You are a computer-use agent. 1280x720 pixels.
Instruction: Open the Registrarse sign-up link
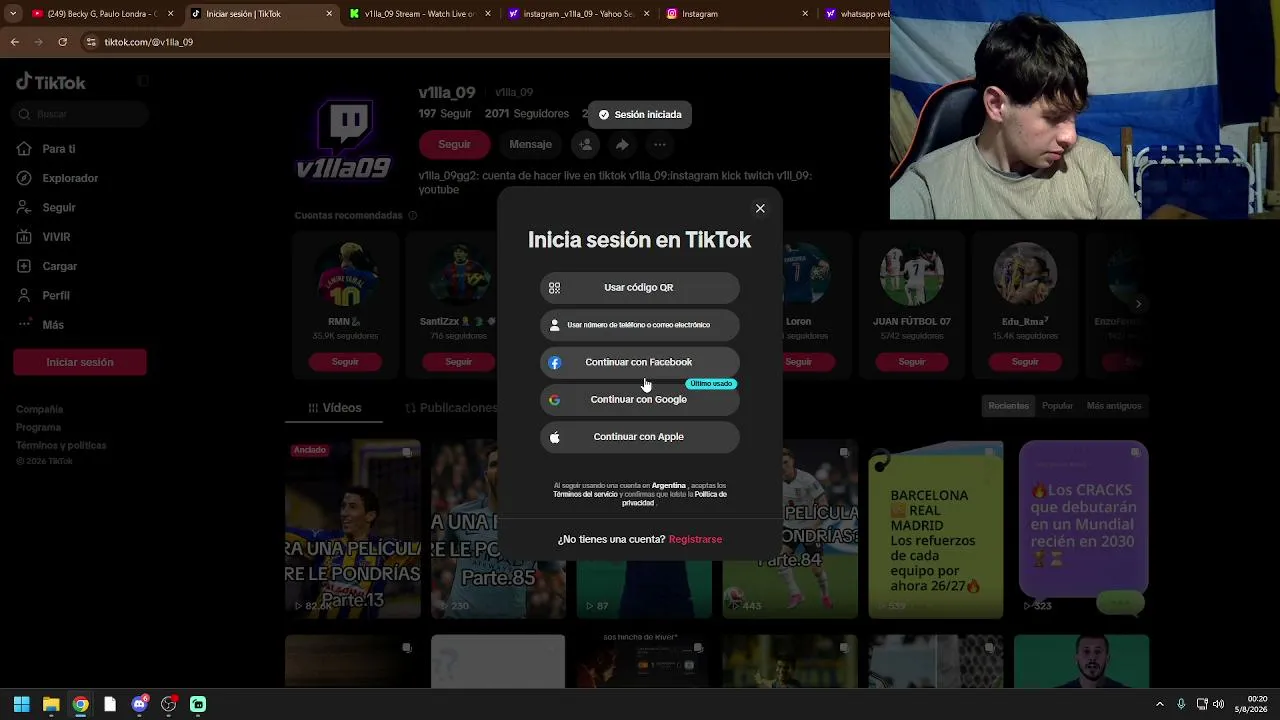click(x=695, y=540)
